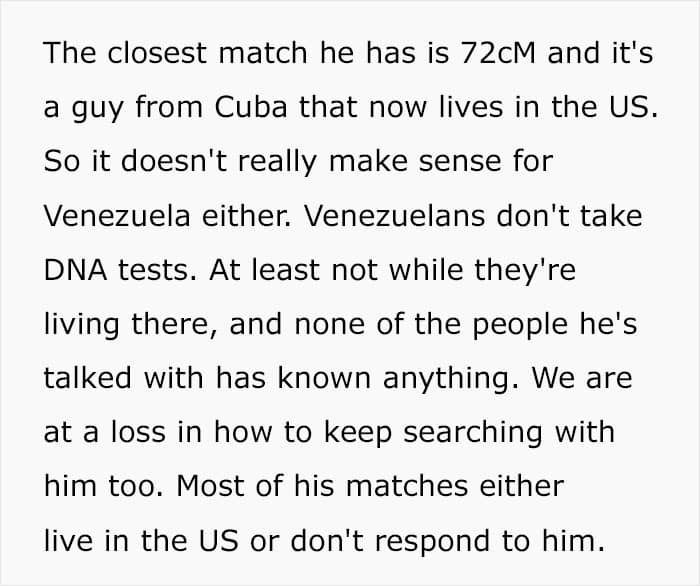Viewport: 700px width, 586px height.
Task: Click "living" starting the sixth line
Action: (x=82, y=324)
